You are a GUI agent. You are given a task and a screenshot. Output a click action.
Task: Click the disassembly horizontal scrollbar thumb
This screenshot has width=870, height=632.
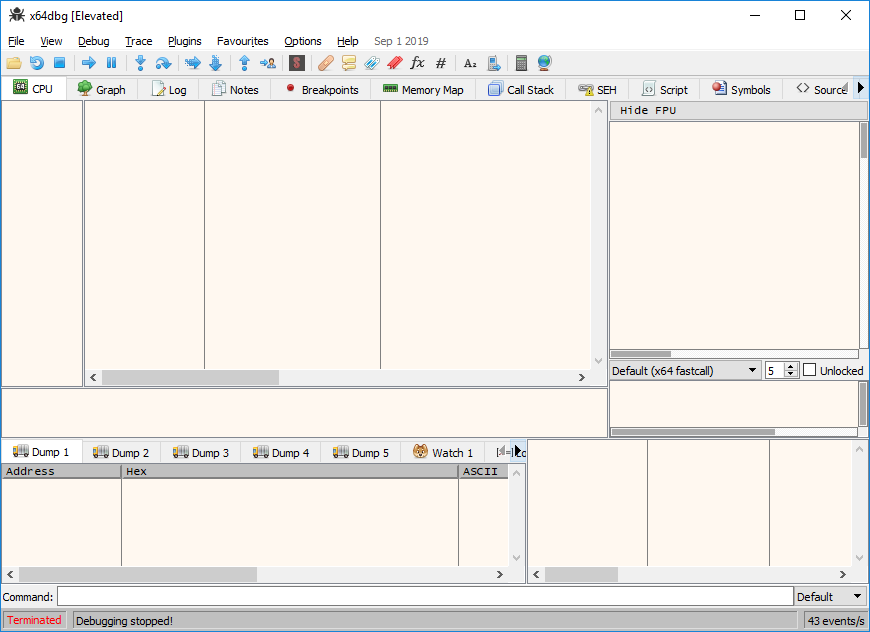pyautogui.click(x=190, y=377)
